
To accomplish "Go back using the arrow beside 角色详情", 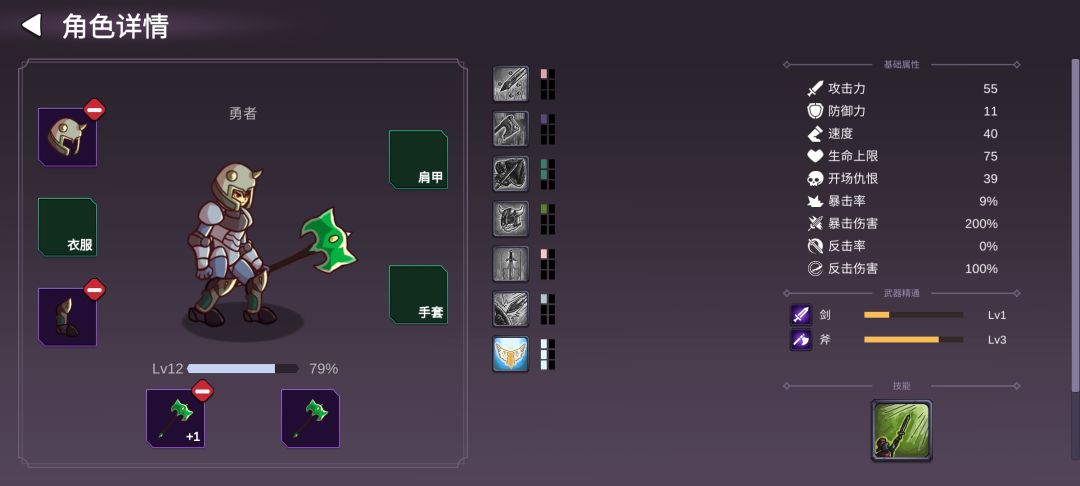I will point(31,25).
